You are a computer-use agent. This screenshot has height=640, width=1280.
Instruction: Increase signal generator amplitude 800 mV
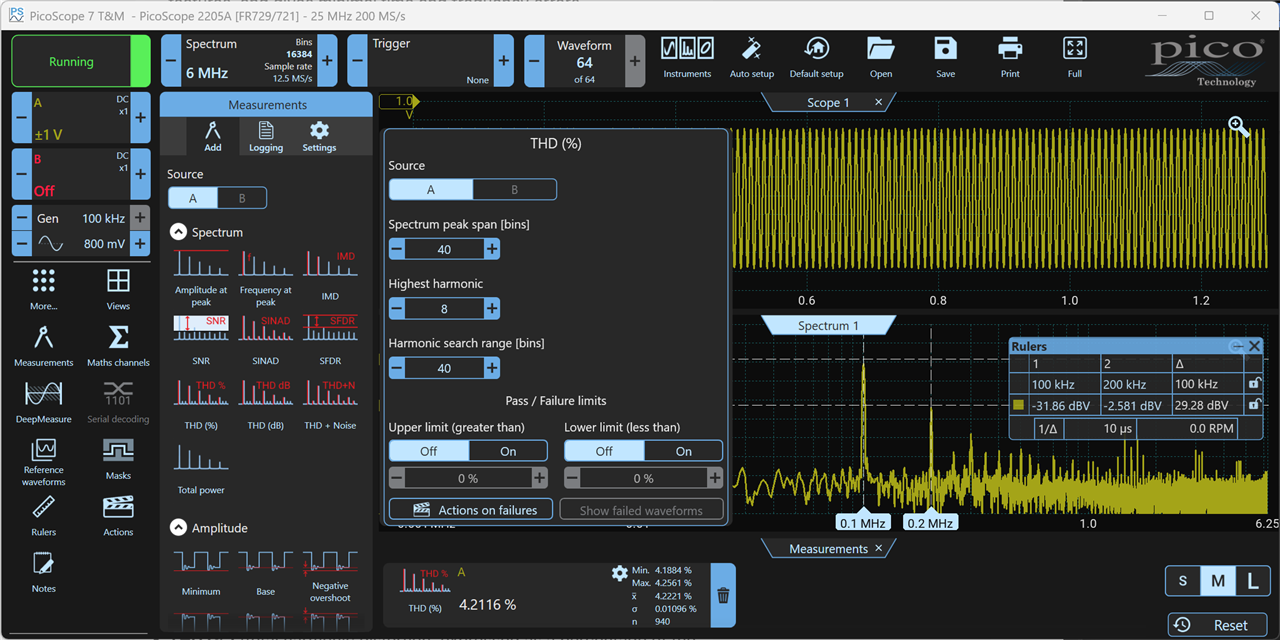140,243
